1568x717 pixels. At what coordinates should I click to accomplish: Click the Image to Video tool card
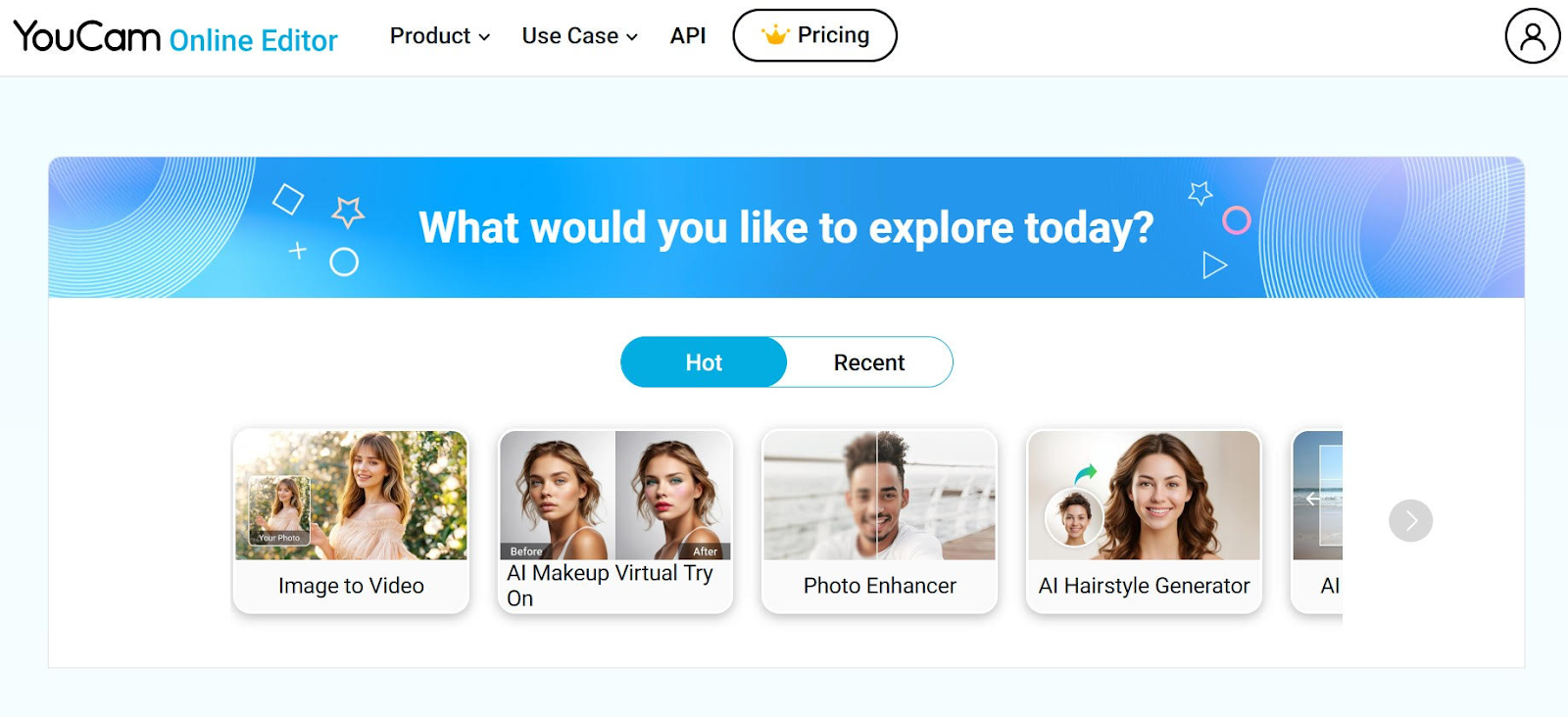coord(350,520)
